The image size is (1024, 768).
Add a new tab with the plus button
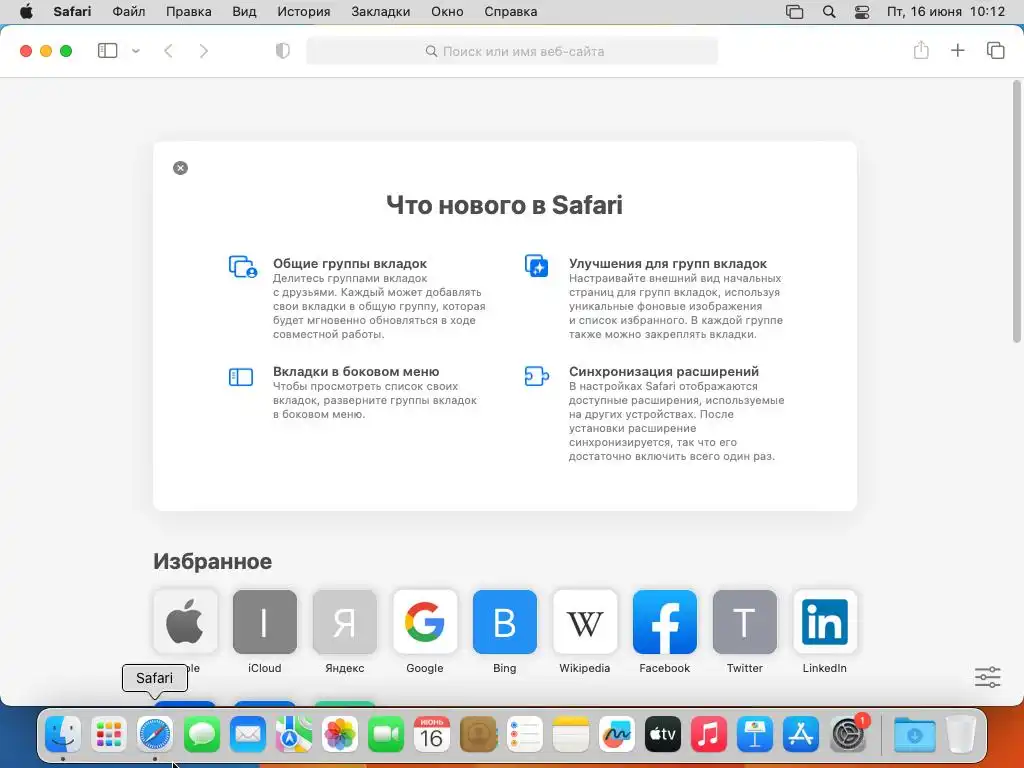[x=957, y=50]
